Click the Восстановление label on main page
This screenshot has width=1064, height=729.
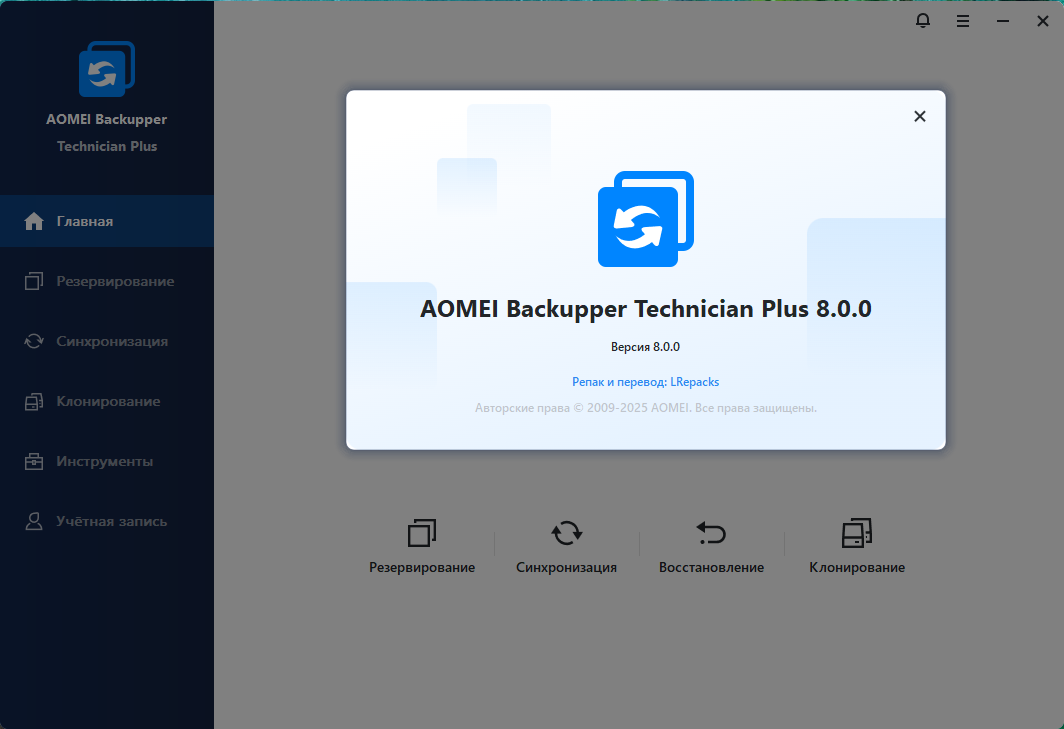click(x=711, y=567)
